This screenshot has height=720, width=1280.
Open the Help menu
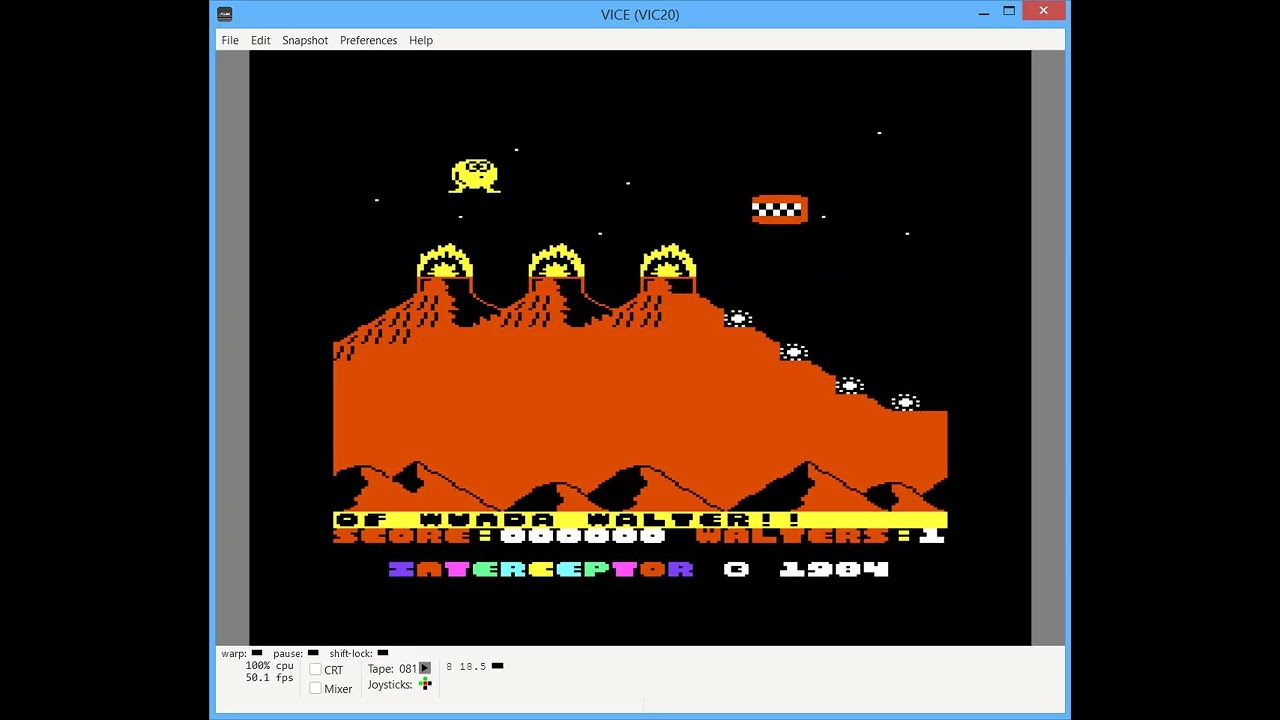pos(421,40)
